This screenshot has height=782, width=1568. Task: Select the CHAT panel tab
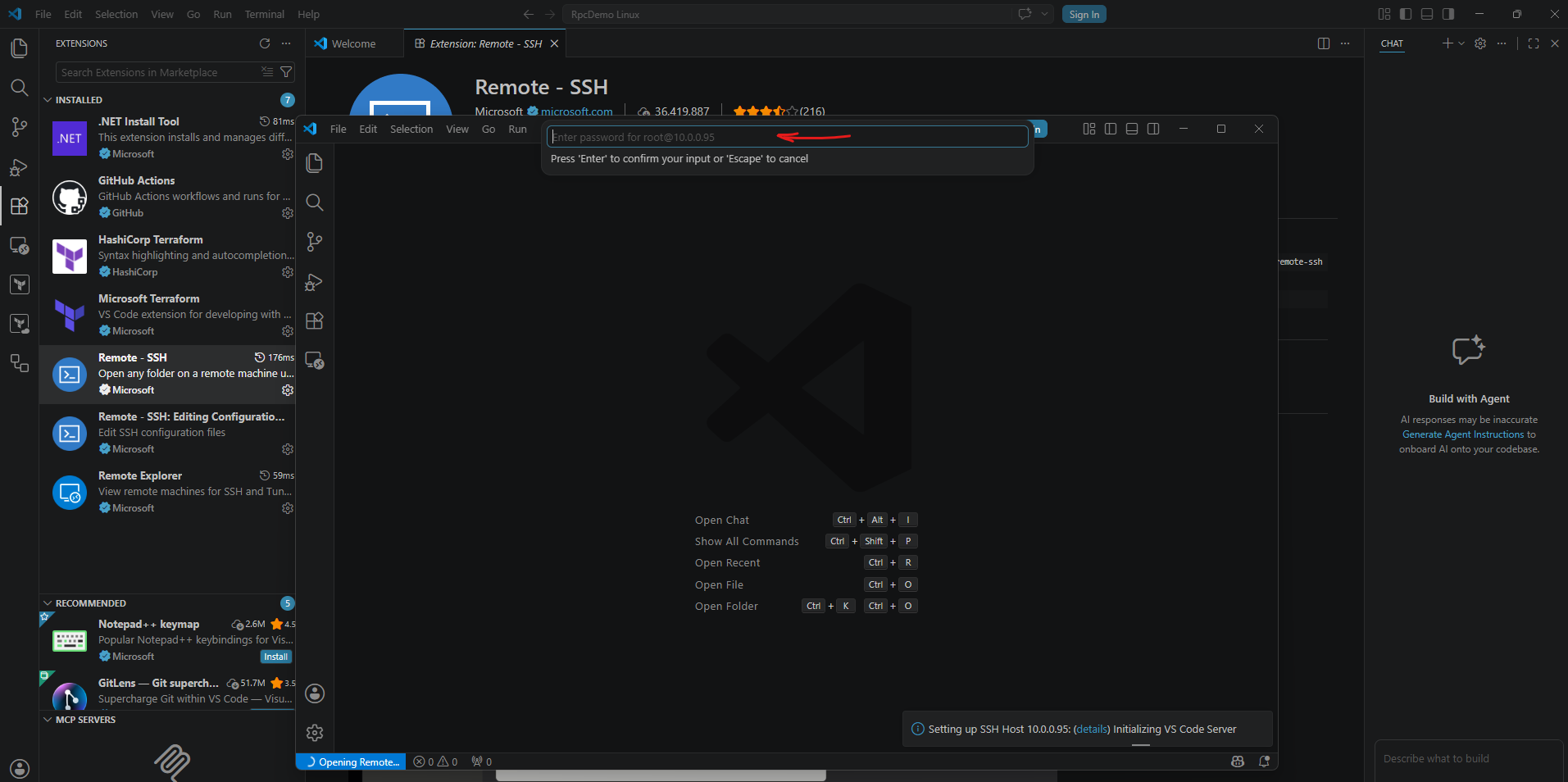pyautogui.click(x=1392, y=43)
